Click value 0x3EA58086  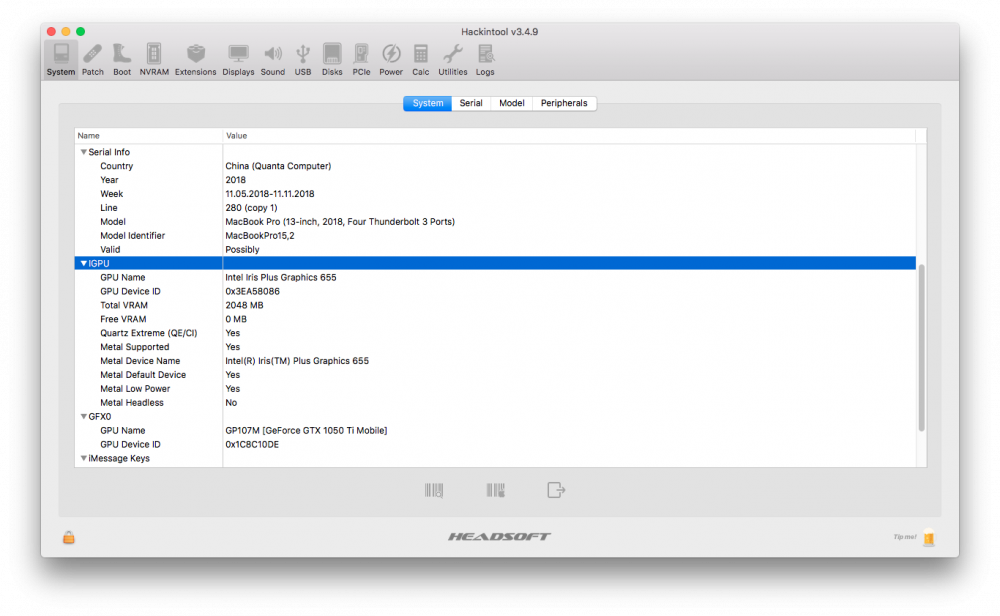tap(252, 291)
